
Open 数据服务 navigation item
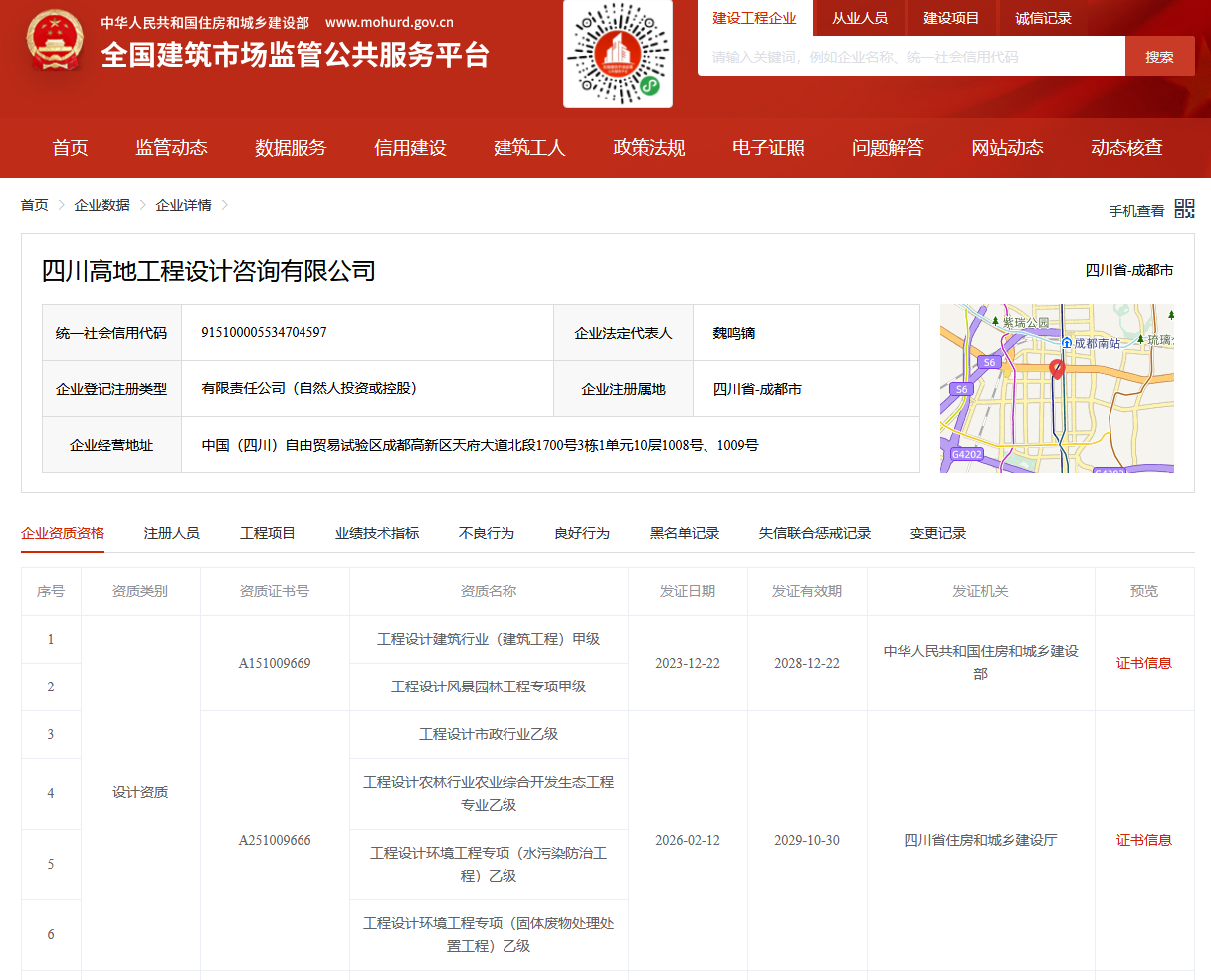pyautogui.click(x=291, y=148)
